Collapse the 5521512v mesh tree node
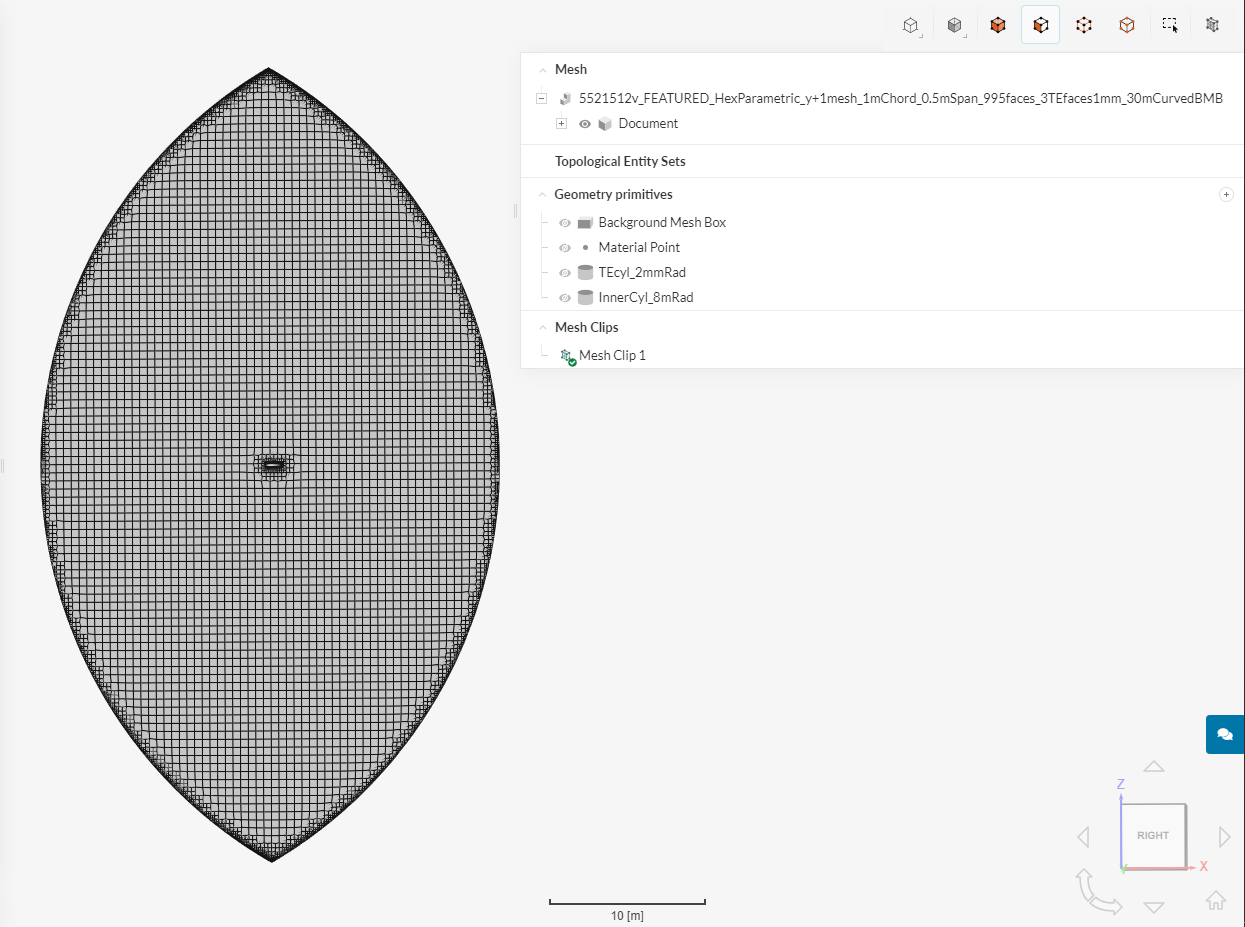Screen dimensions: 1245x927 tap(541, 99)
